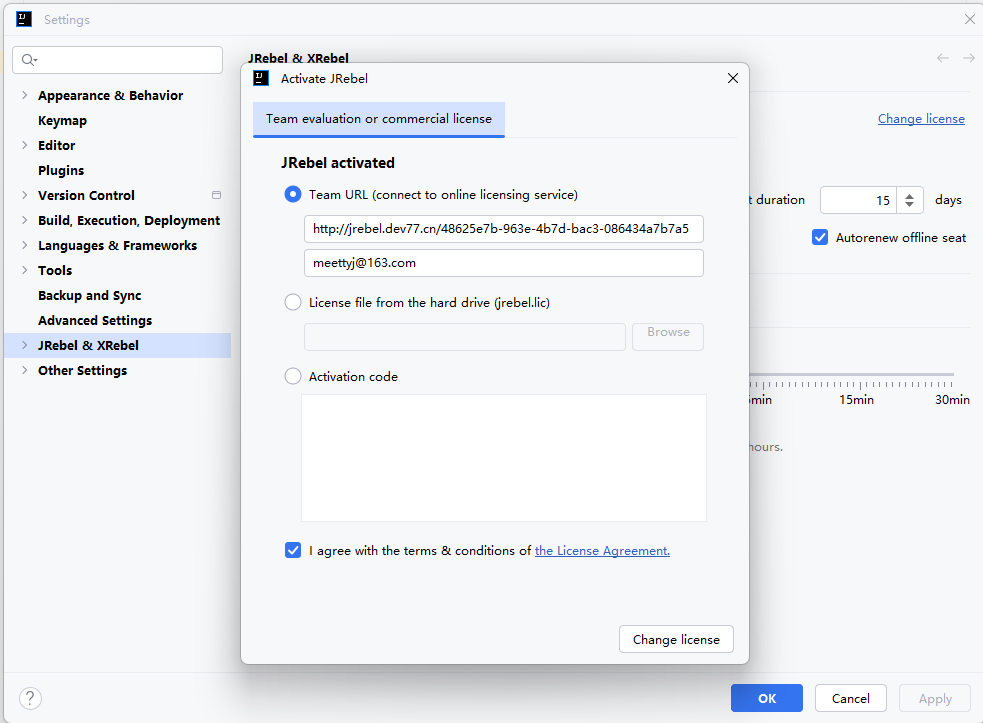983x723 pixels.
Task: Click the help question mark icon
Action: click(30, 698)
